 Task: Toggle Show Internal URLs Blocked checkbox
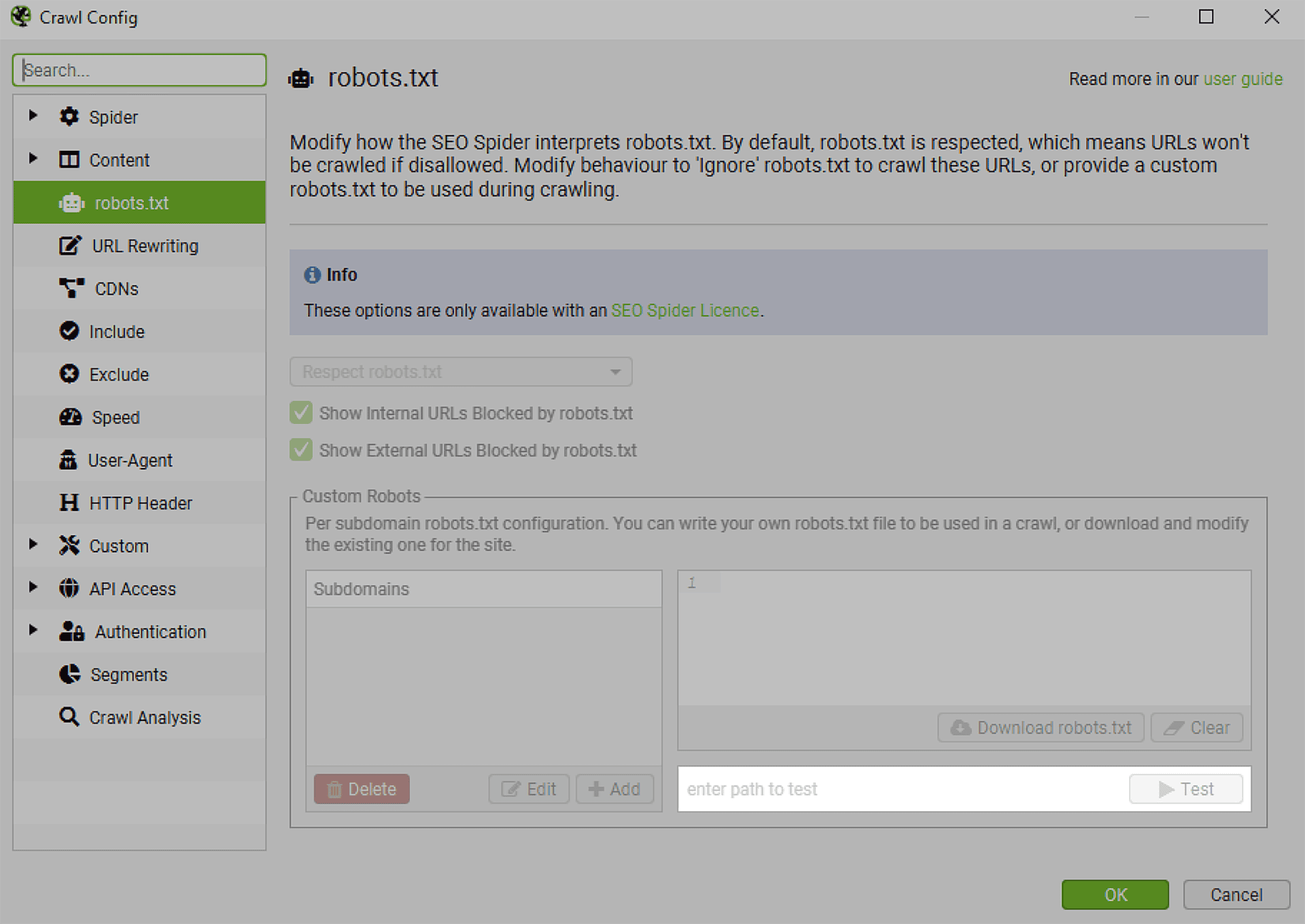301,413
